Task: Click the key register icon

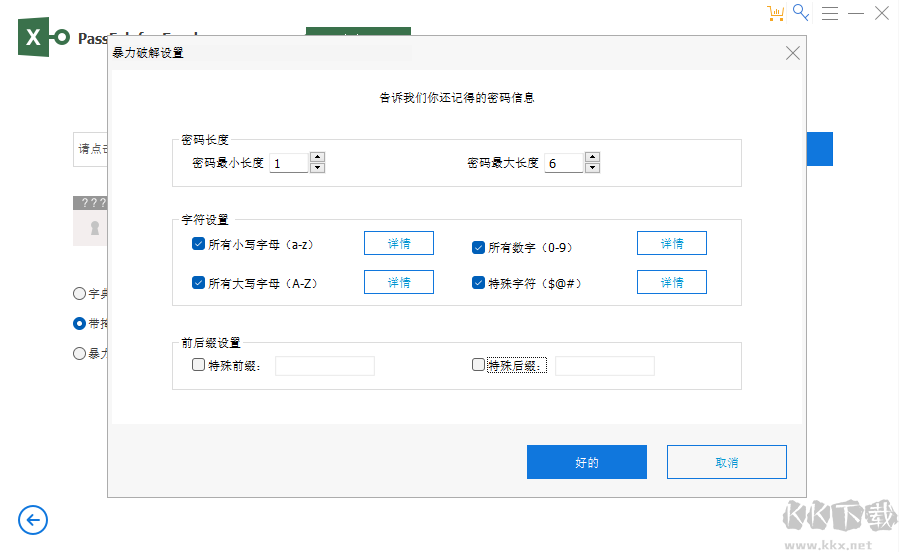Action: click(800, 13)
